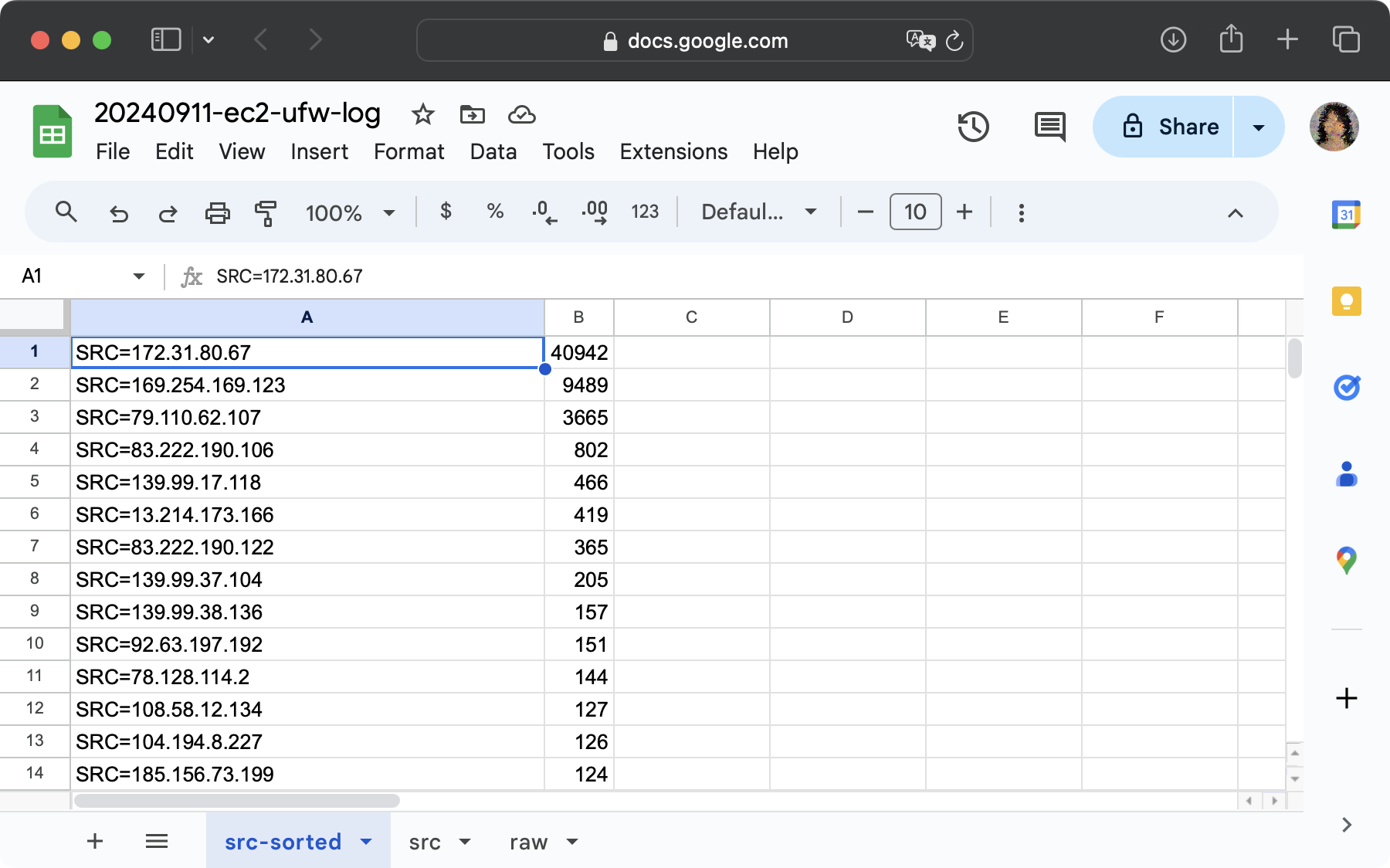Open the 123 number format menu
This screenshot has width=1390, height=868.
coord(644,212)
